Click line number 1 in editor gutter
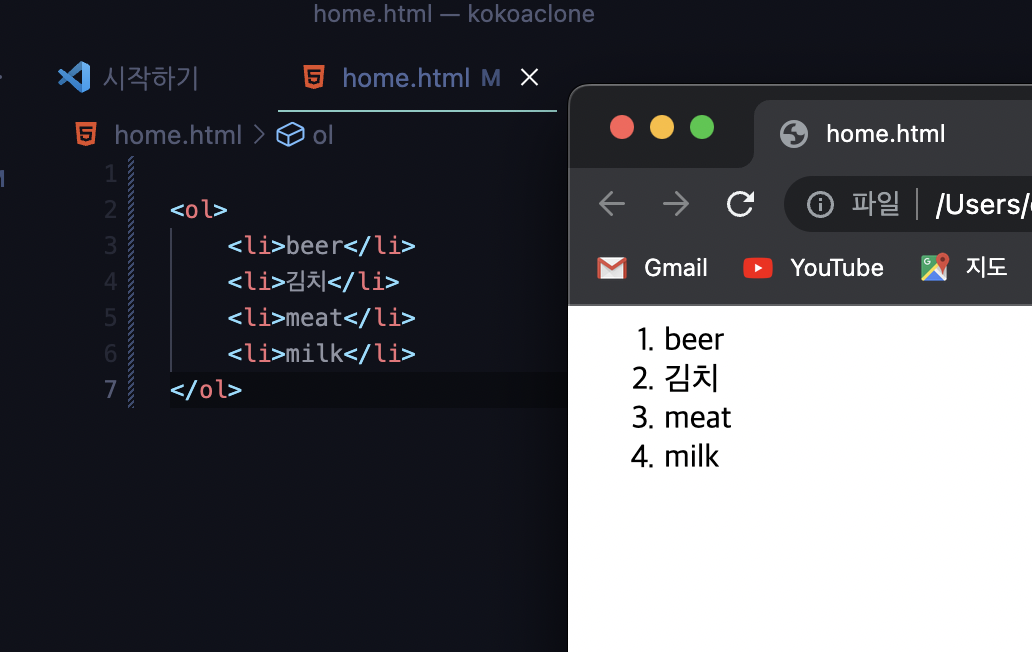 [x=111, y=174]
